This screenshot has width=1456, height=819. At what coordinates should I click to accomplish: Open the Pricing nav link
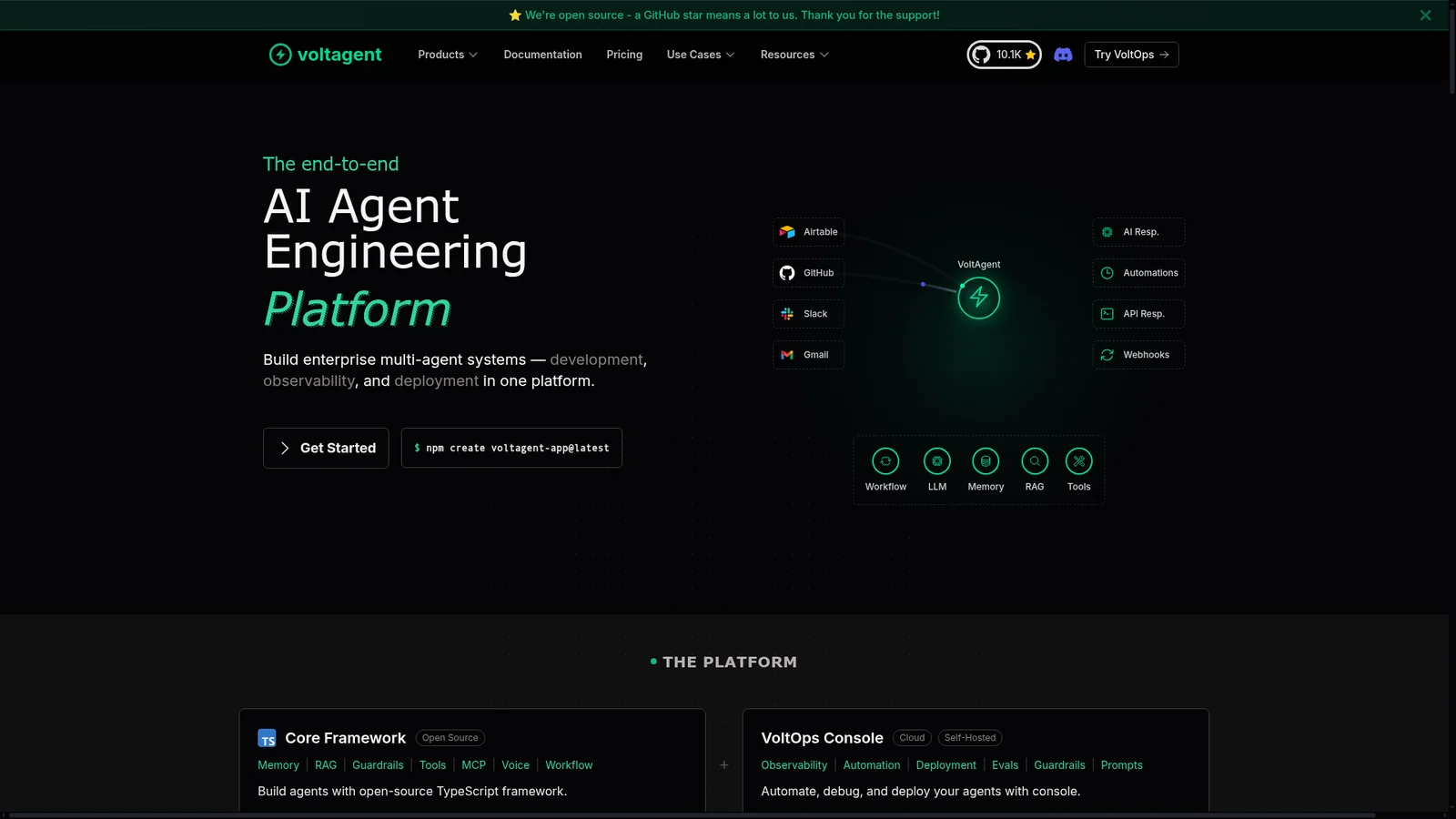pyautogui.click(x=624, y=55)
